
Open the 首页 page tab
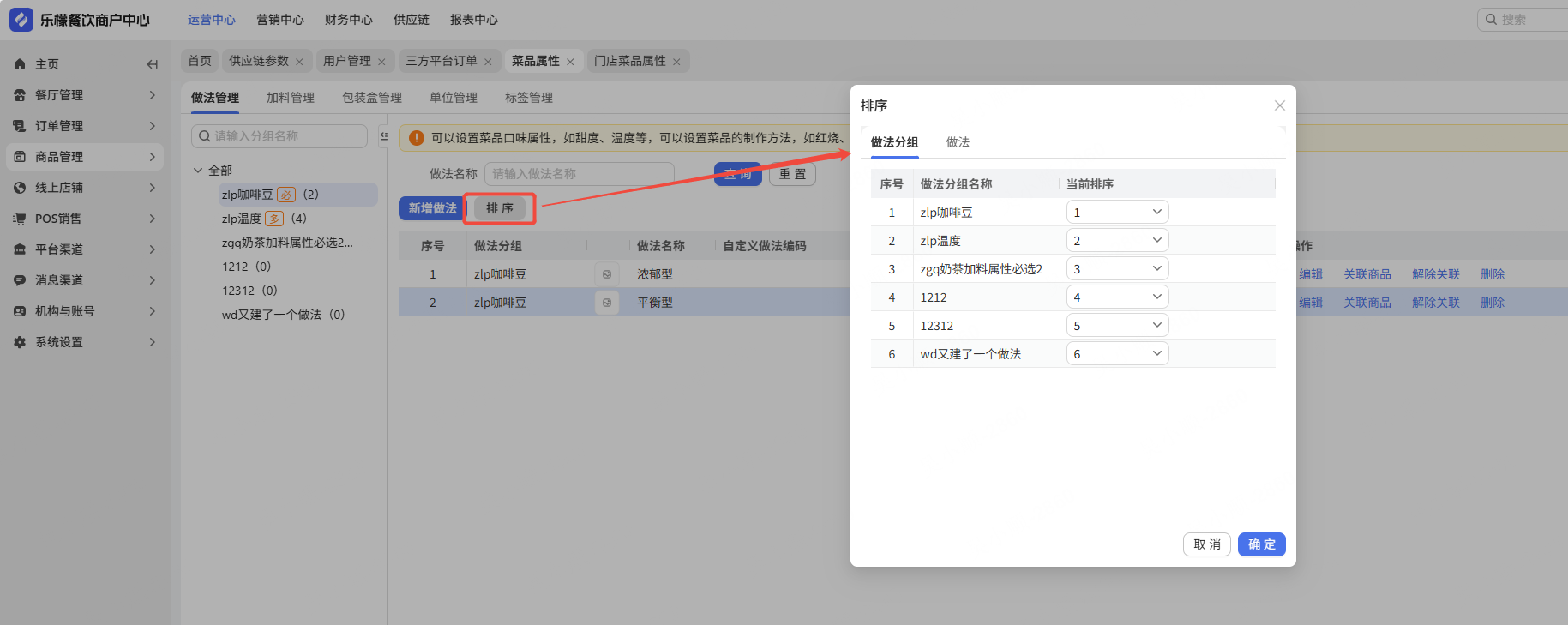pos(200,61)
